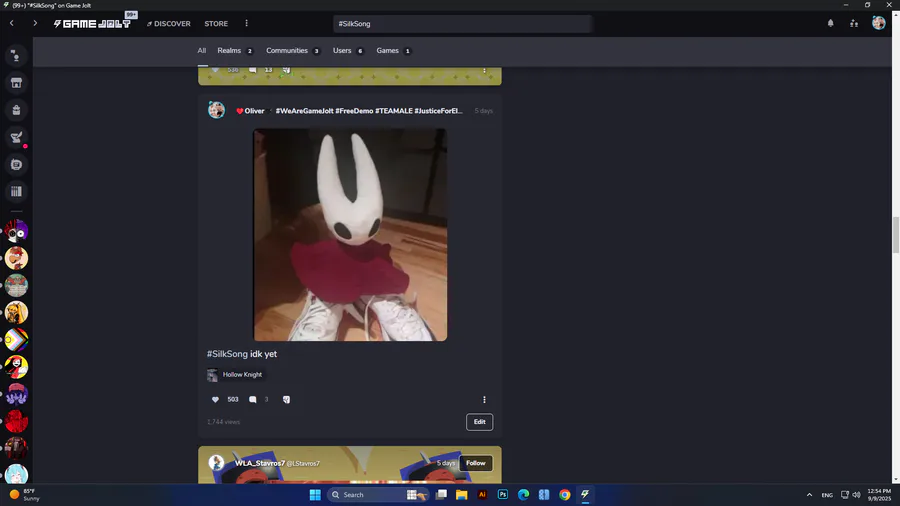
Task: Open Google Chrome from the taskbar
Action: tap(565, 495)
